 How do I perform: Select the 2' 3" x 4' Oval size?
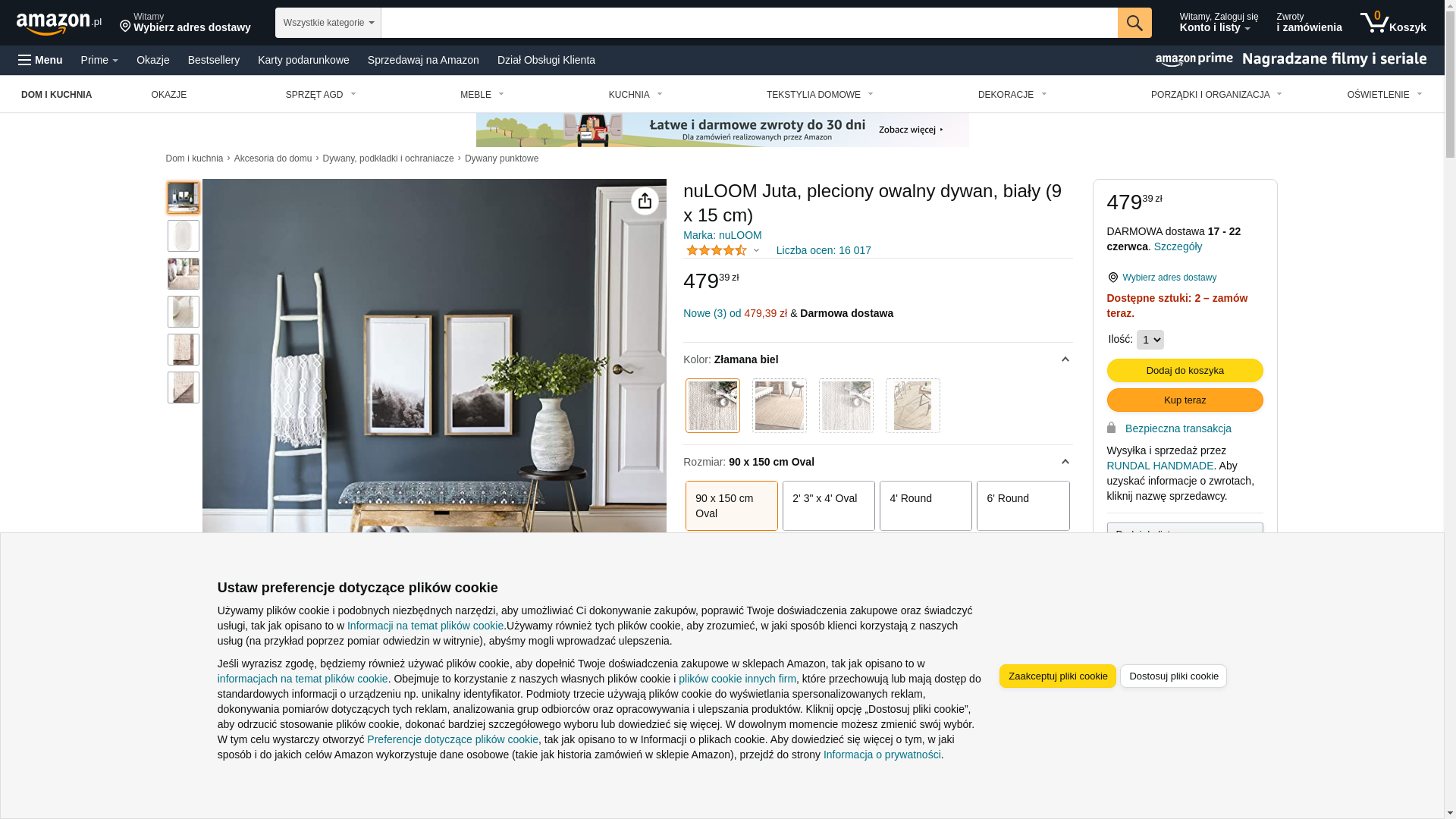pyautogui.click(x=829, y=506)
